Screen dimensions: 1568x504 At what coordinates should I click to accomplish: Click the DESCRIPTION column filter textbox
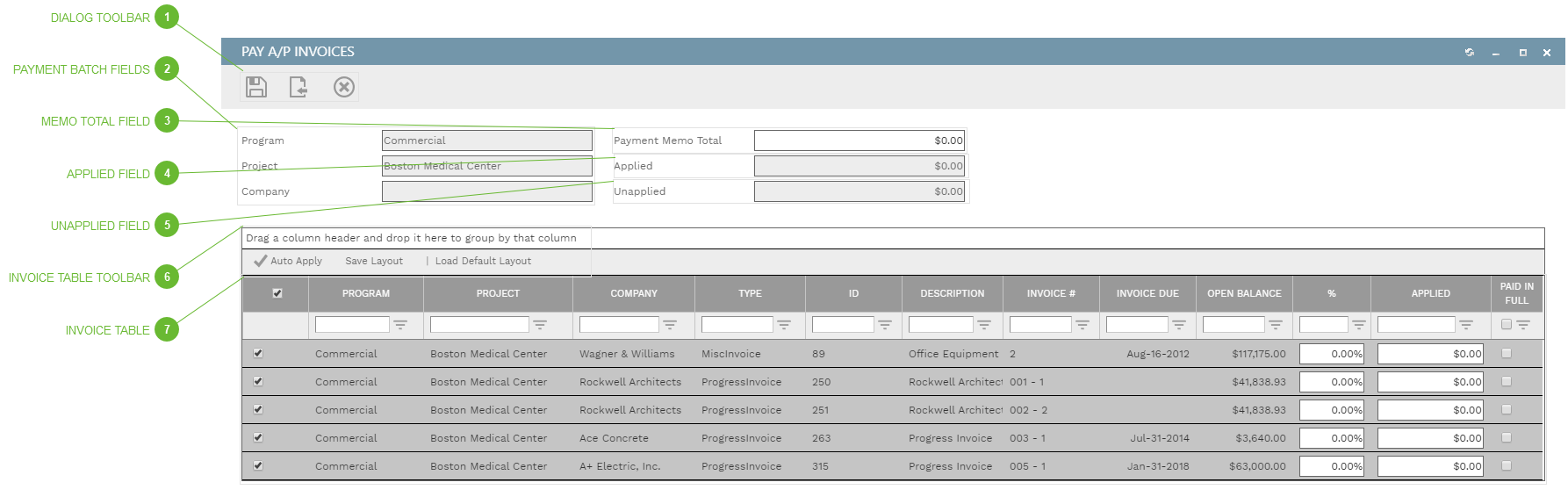(941, 325)
